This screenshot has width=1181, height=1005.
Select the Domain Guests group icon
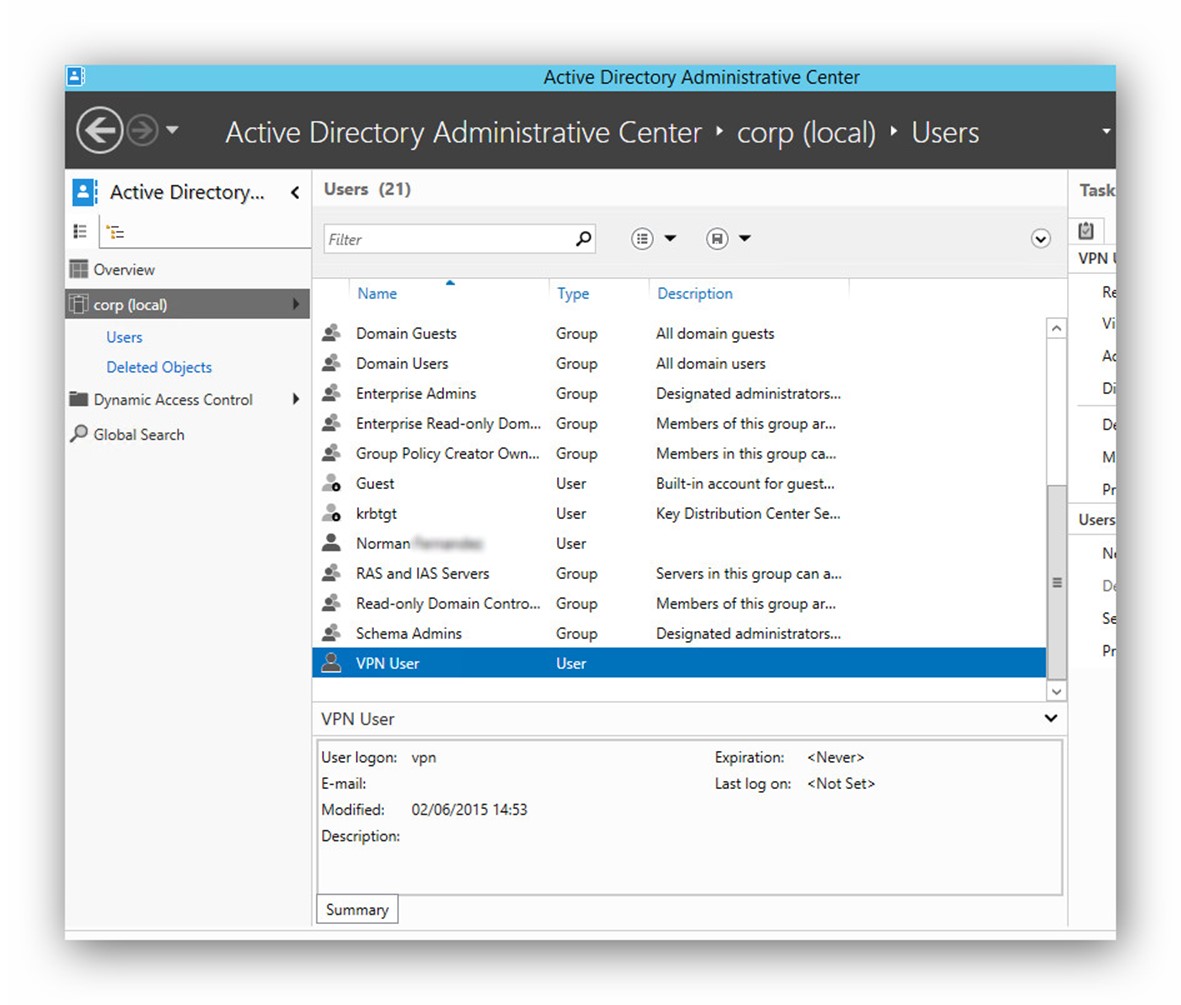click(331, 333)
